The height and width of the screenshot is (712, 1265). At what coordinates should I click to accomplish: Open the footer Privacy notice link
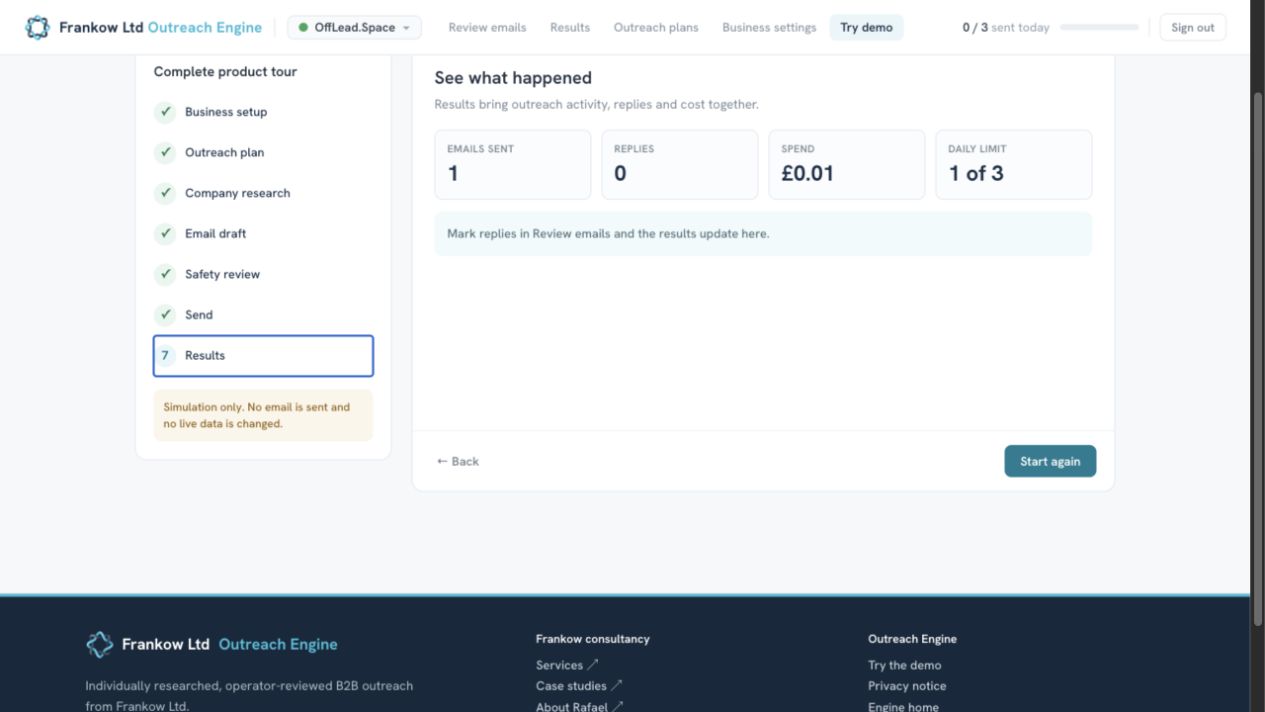point(907,686)
